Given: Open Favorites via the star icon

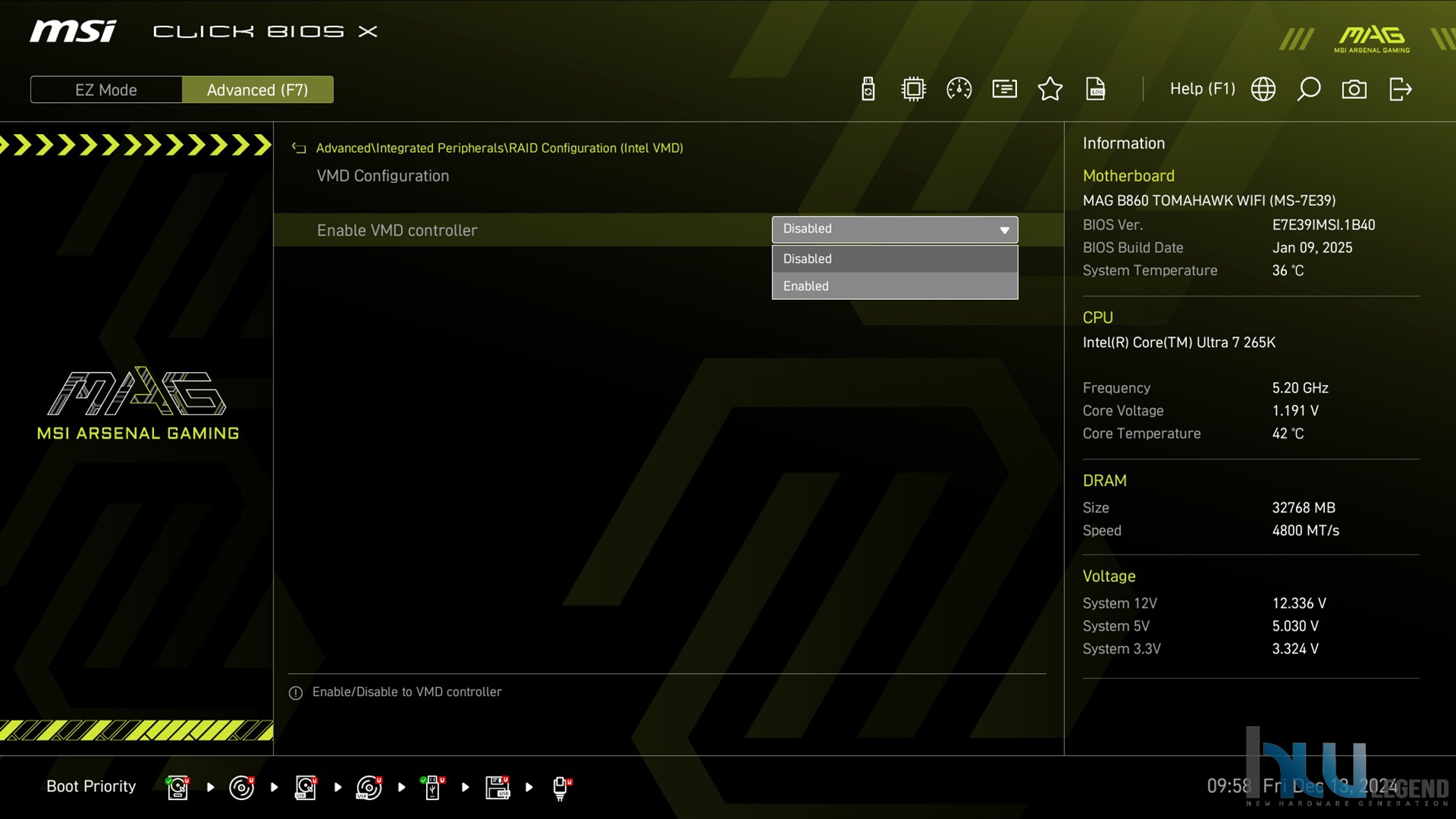Looking at the screenshot, I should [x=1050, y=89].
